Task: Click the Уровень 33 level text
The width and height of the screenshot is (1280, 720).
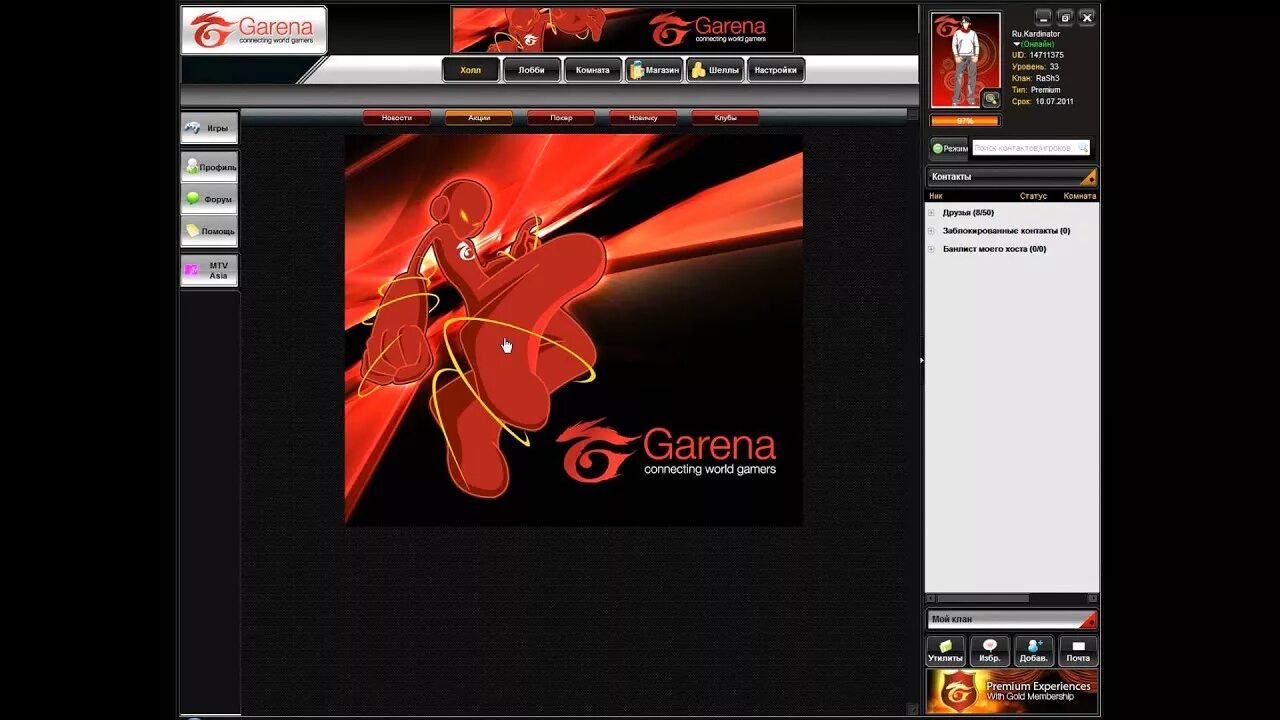Action: click(1035, 67)
